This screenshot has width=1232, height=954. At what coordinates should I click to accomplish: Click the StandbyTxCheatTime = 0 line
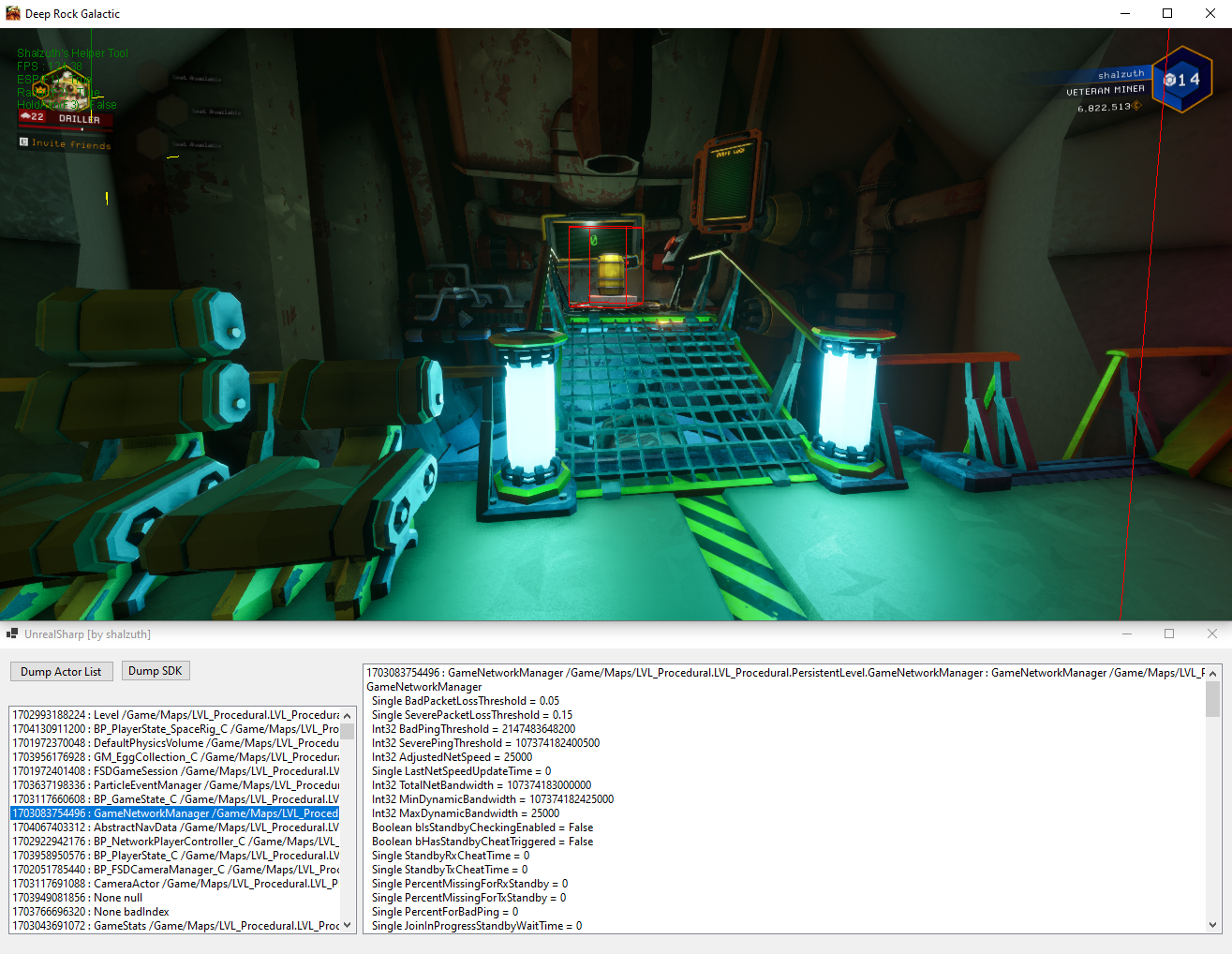pyautogui.click(x=450, y=870)
